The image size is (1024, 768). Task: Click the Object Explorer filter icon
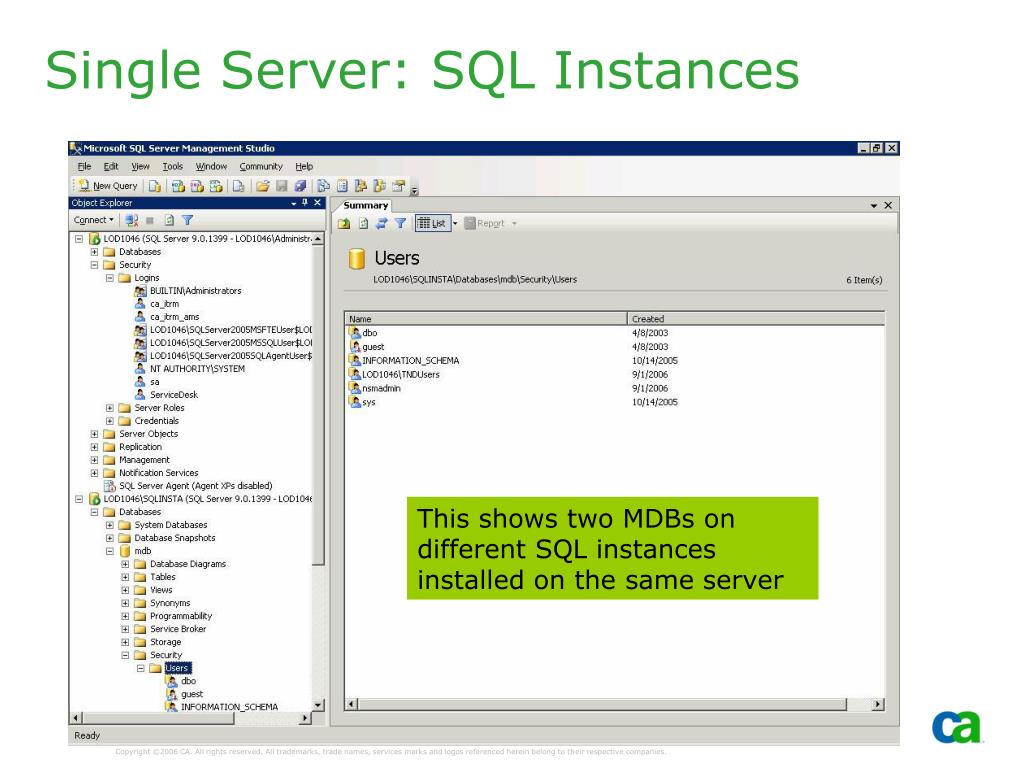[x=187, y=221]
